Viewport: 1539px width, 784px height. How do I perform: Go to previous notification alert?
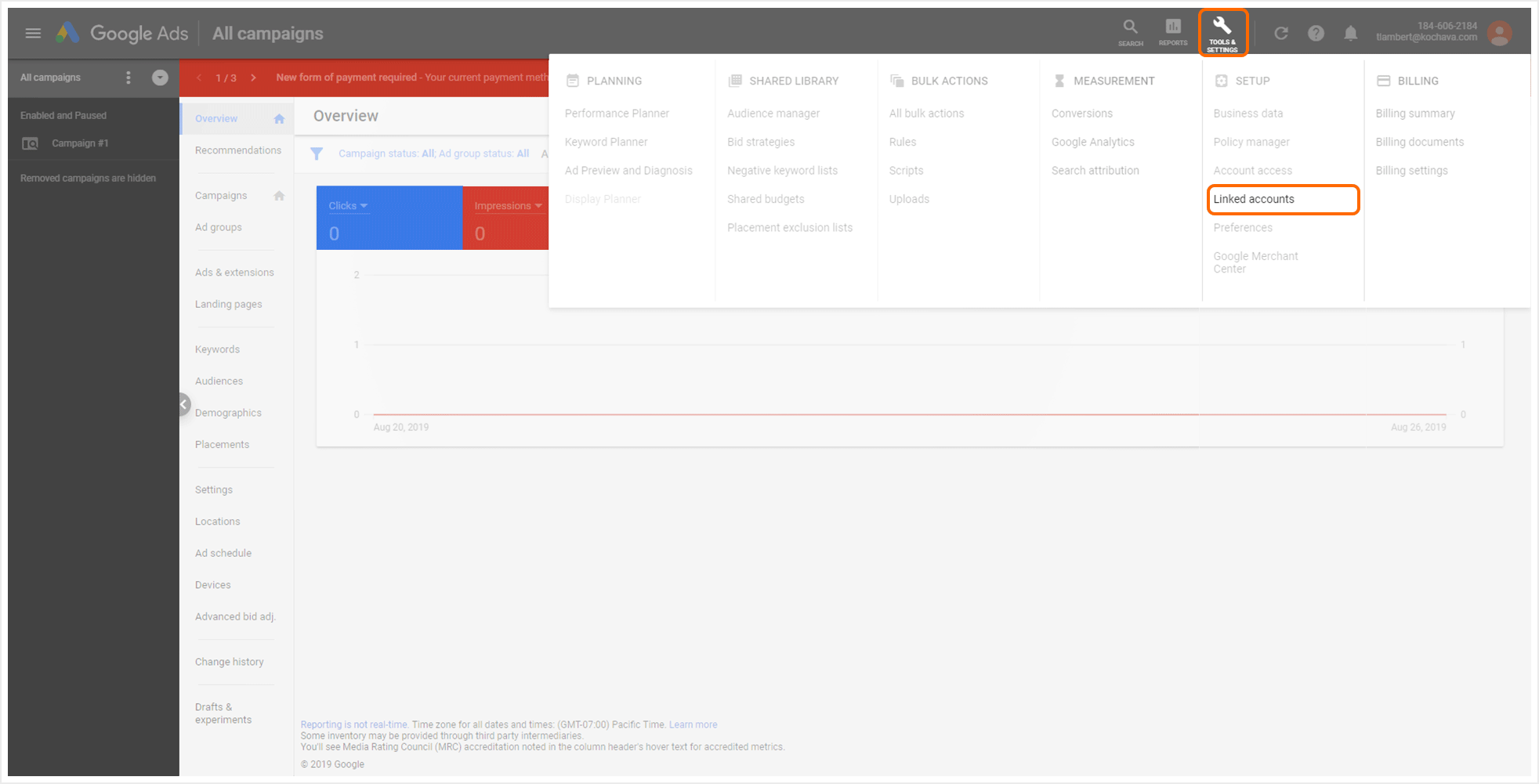[x=199, y=78]
